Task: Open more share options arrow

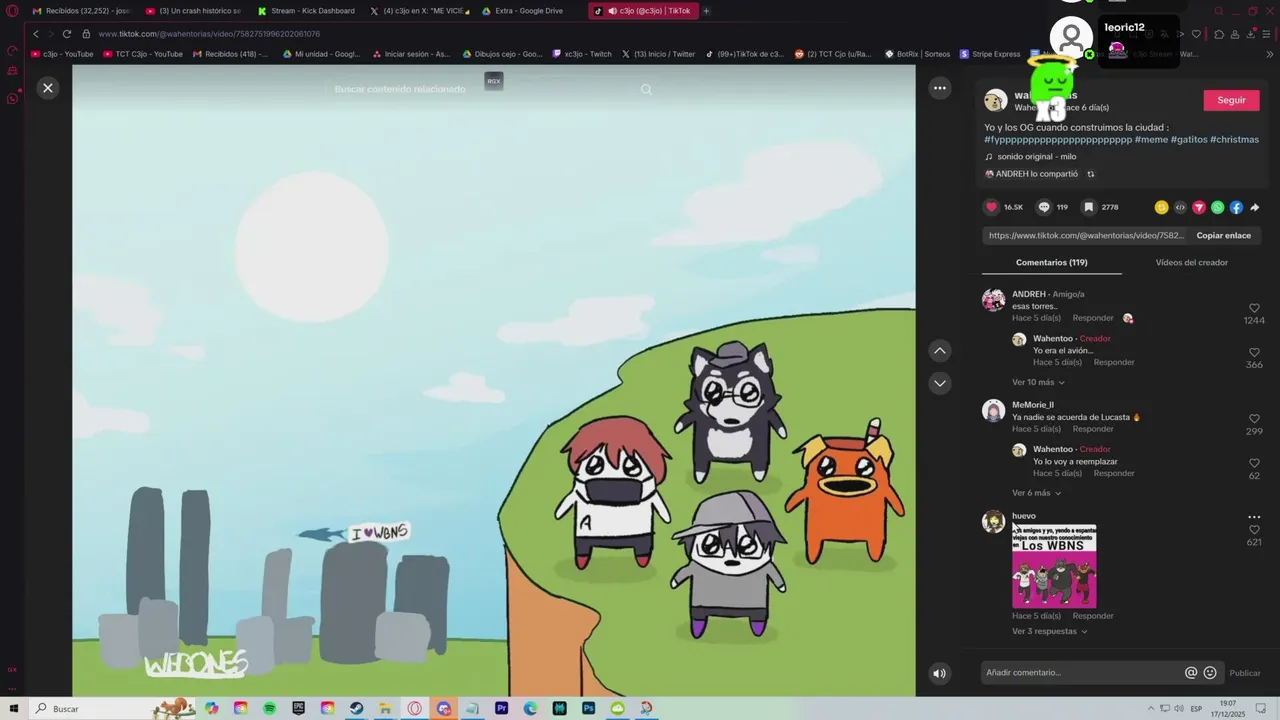Action: (1254, 207)
